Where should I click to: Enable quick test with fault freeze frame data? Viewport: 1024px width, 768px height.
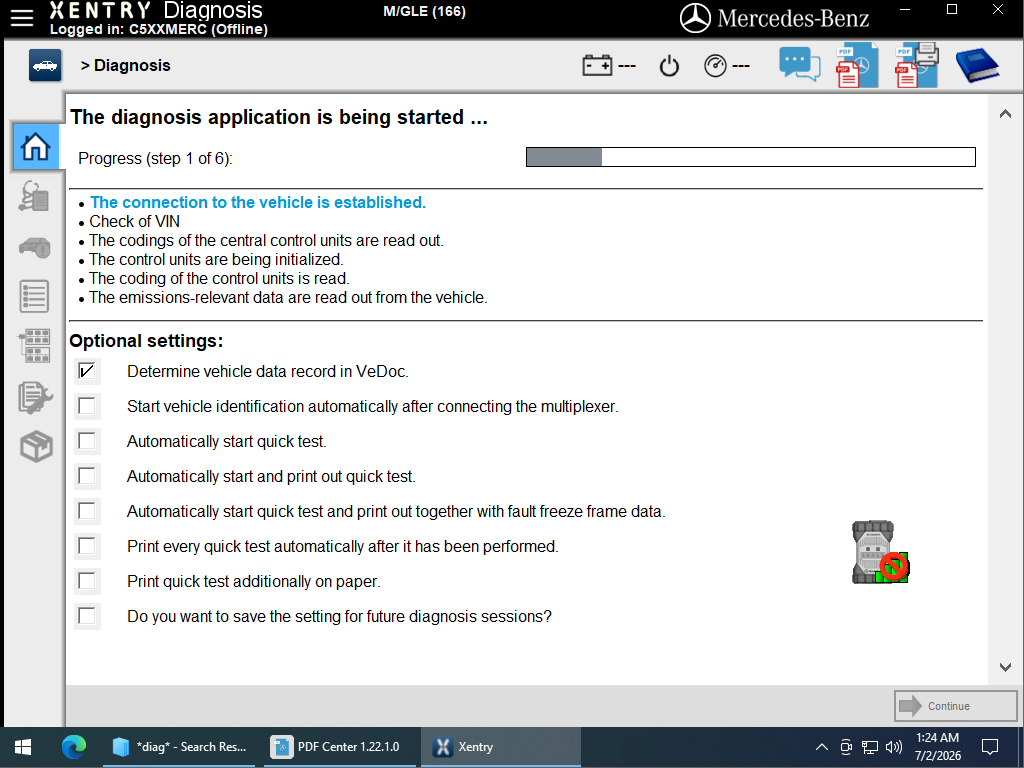coord(87,511)
